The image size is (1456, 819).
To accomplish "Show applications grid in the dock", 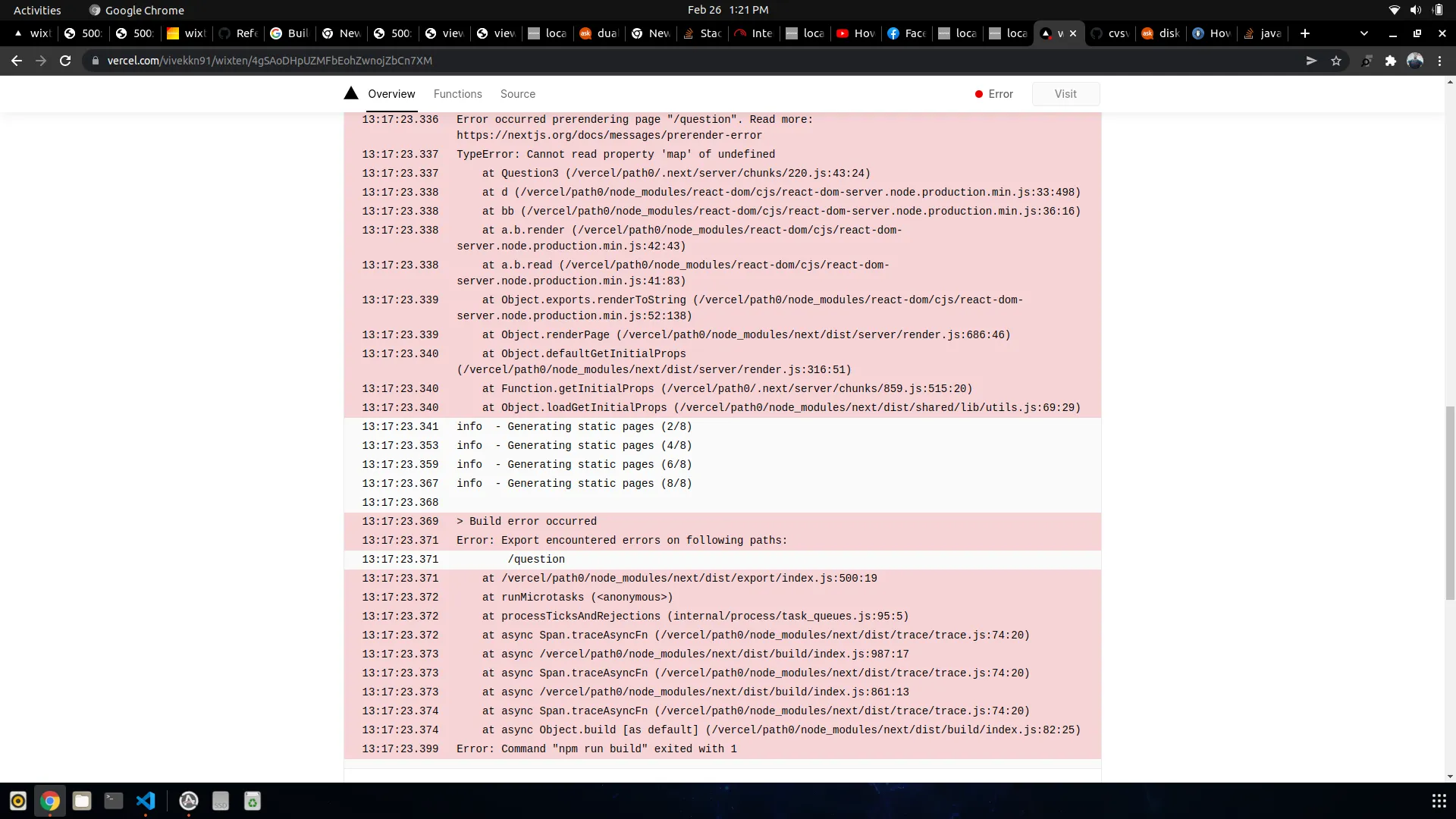I will [1439, 801].
